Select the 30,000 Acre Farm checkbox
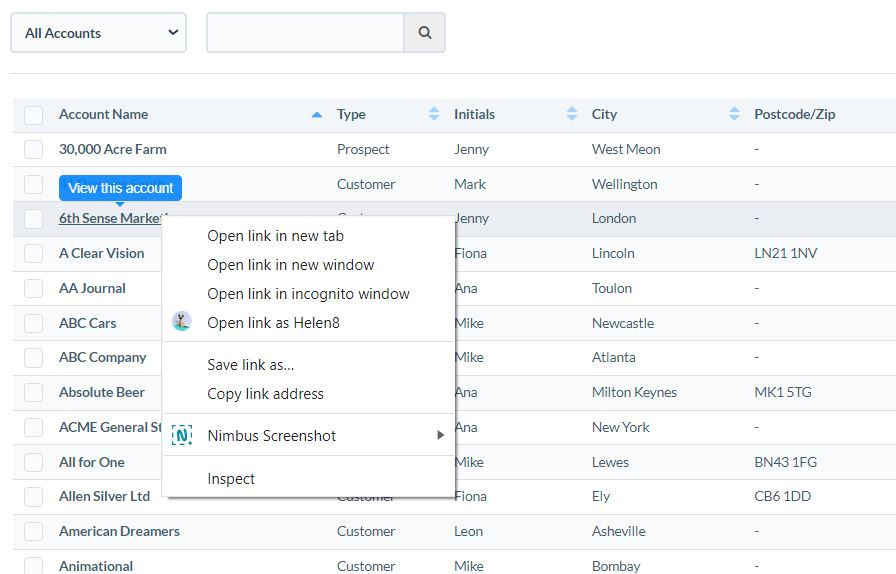 33,150
